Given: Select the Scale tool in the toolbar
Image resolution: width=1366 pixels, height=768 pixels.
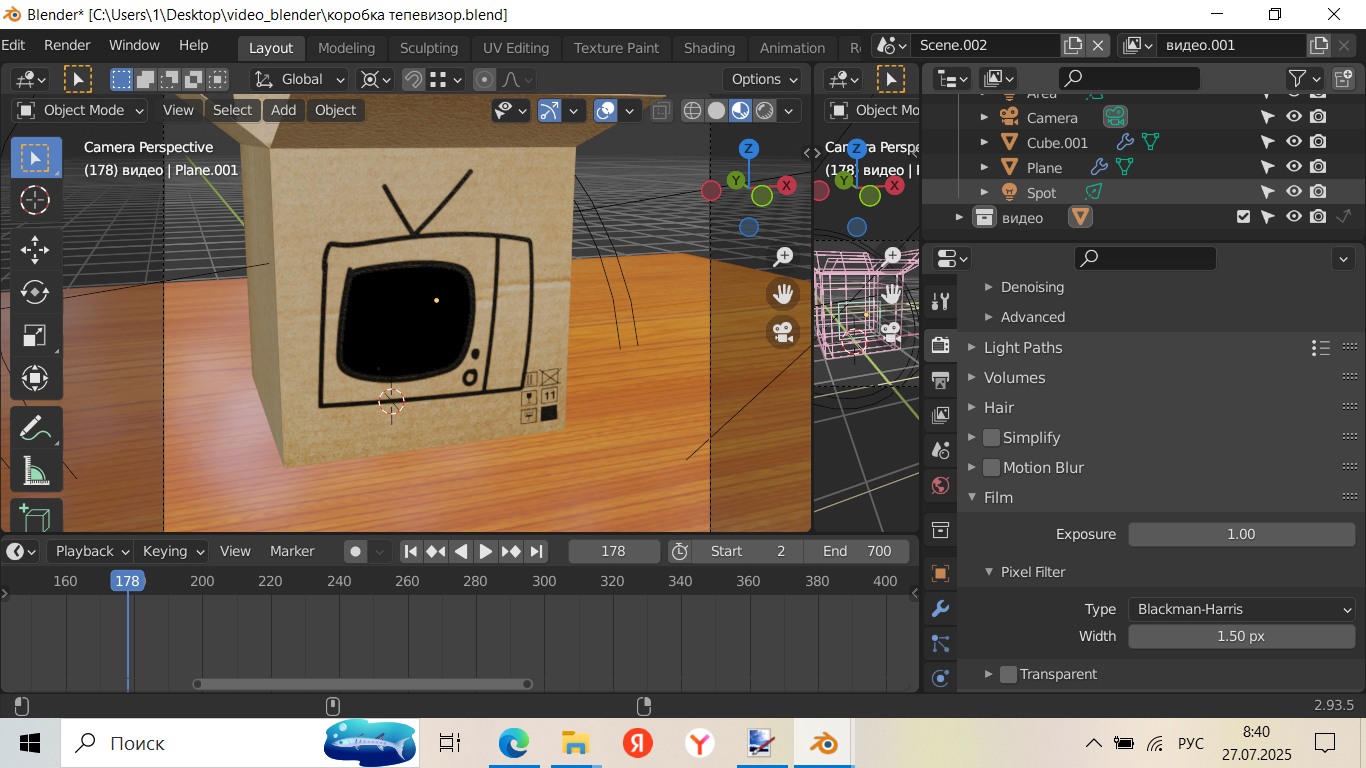Looking at the screenshot, I should (35, 335).
